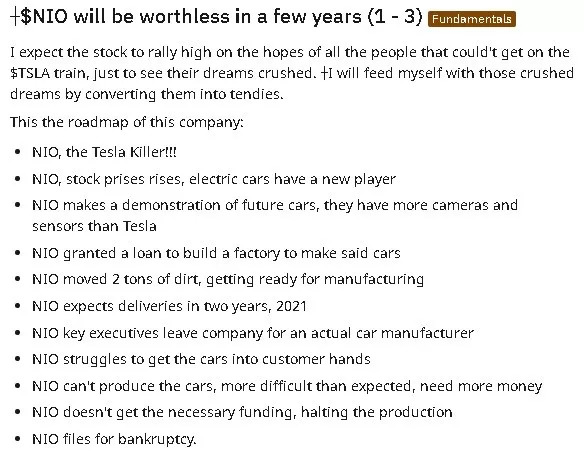The width and height of the screenshot is (584, 455).
Task: Click the Fundamentals flair tag
Action: point(472,19)
